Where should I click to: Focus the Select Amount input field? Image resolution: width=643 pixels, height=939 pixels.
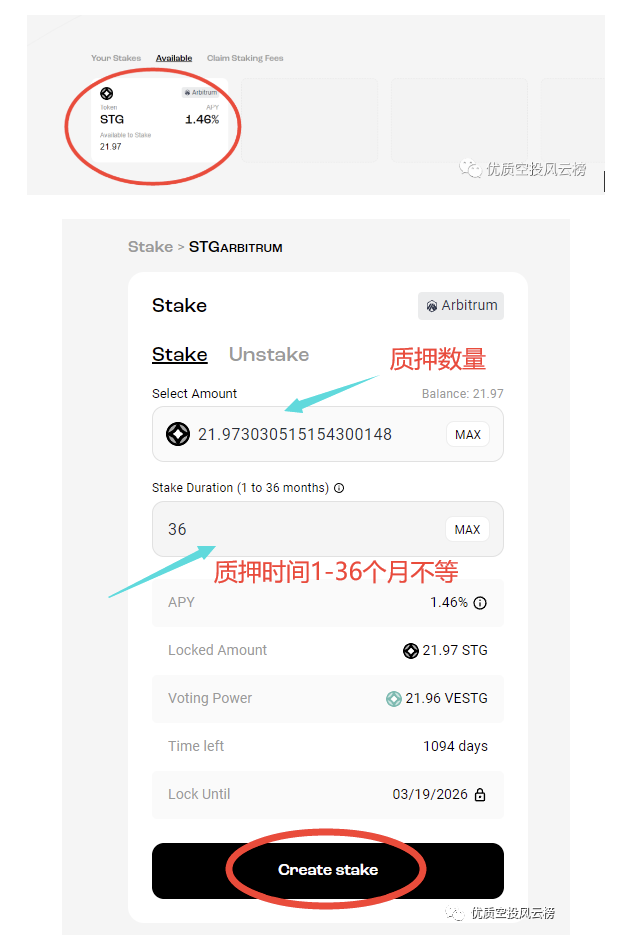click(327, 434)
